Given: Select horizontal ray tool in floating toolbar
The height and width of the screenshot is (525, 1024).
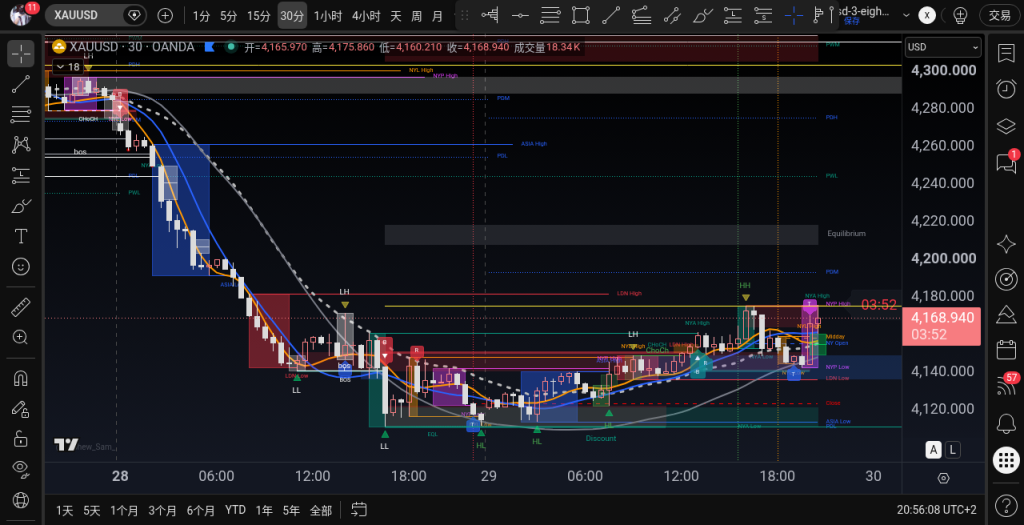Looking at the screenshot, I should click(x=520, y=15).
